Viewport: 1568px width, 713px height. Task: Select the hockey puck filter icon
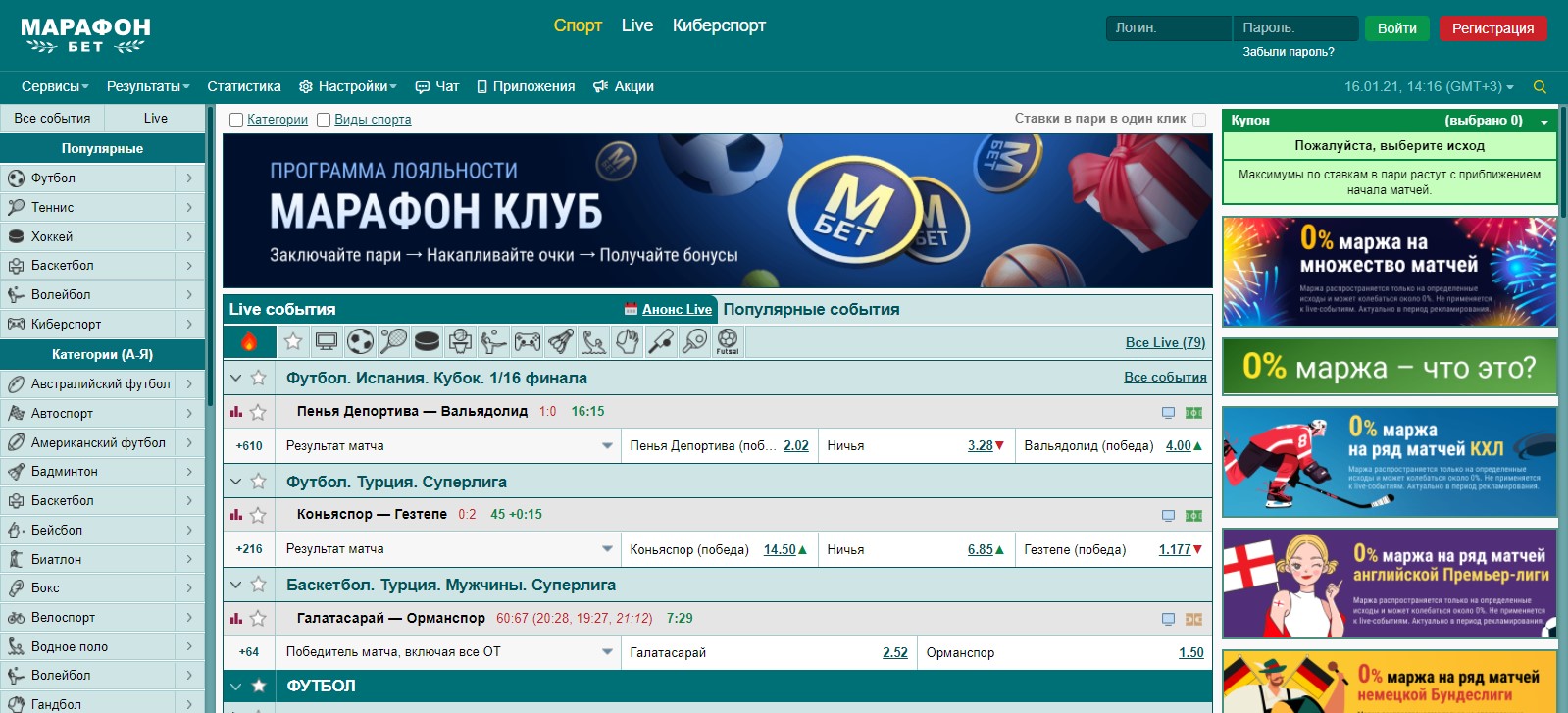point(427,341)
